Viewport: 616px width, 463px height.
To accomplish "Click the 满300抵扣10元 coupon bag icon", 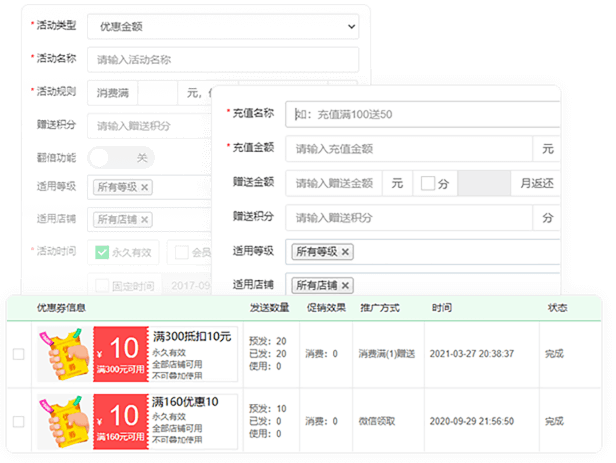I will point(62,354).
